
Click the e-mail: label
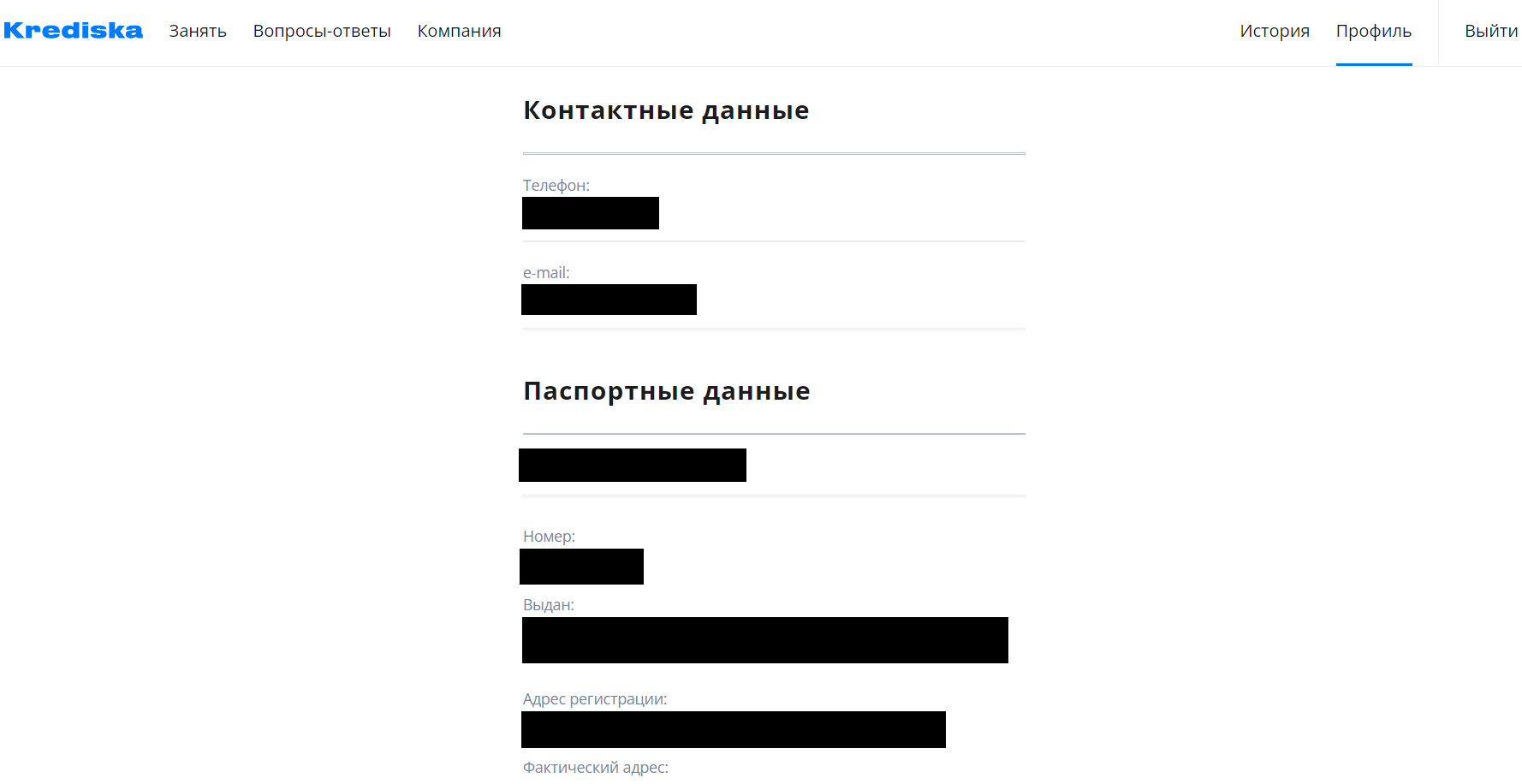[x=546, y=273]
